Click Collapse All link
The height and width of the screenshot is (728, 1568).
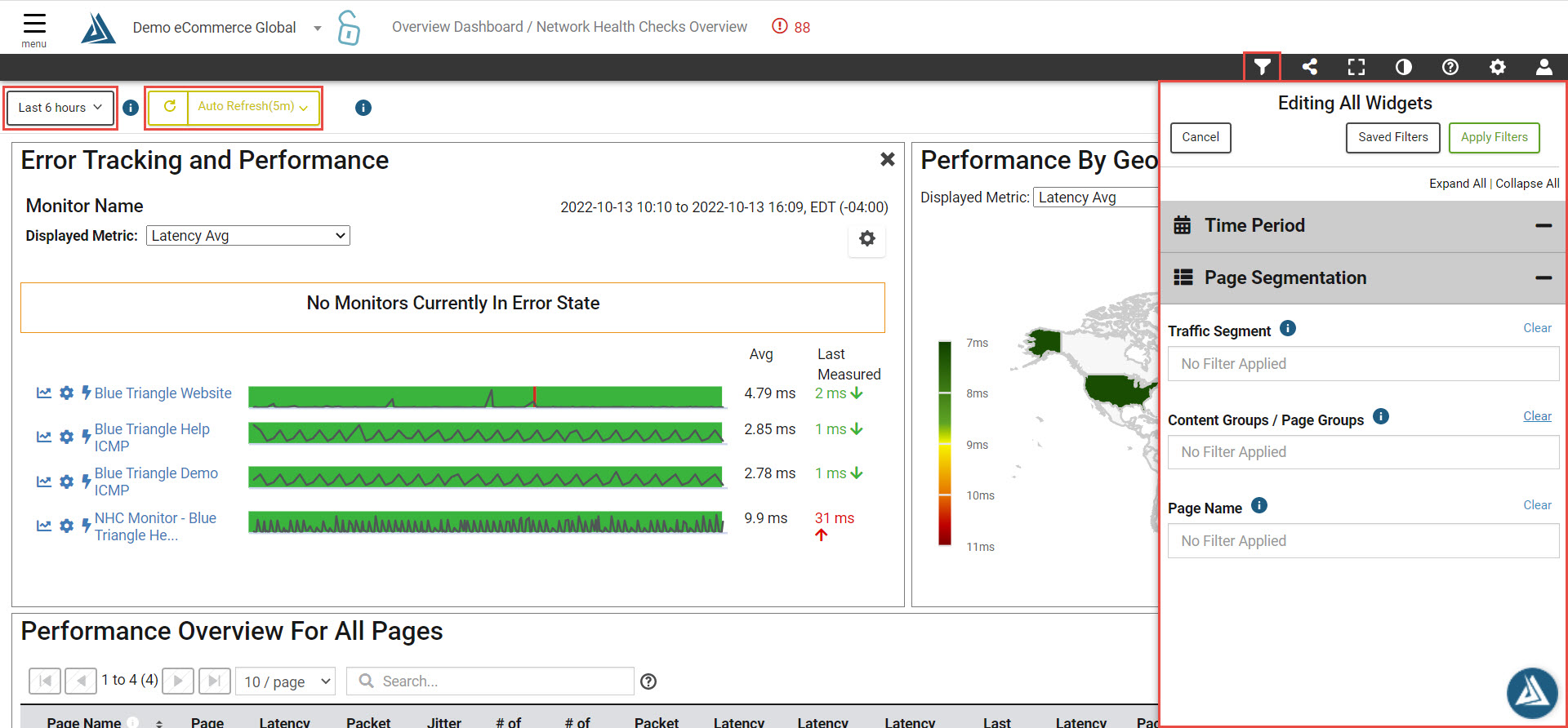(x=1527, y=184)
